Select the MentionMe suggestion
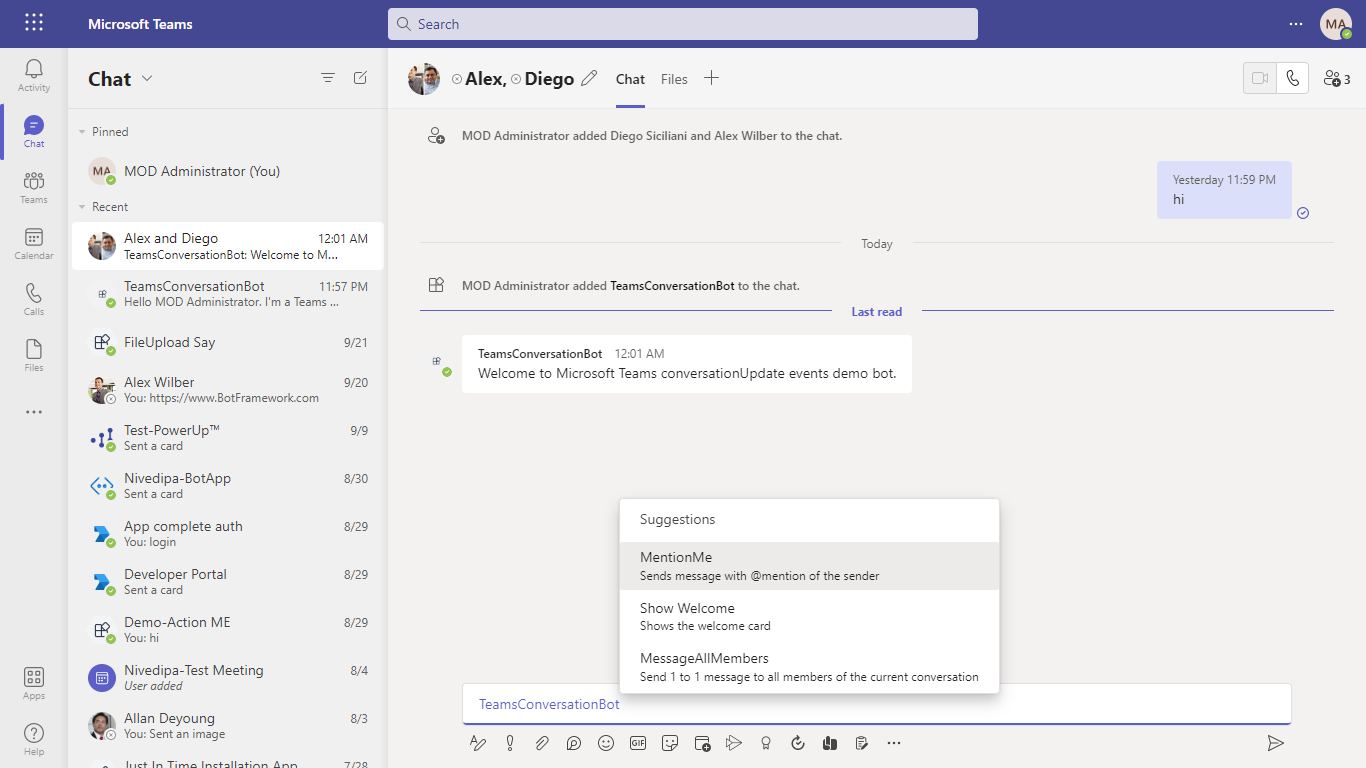The height and width of the screenshot is (768, 1366). 809,566
